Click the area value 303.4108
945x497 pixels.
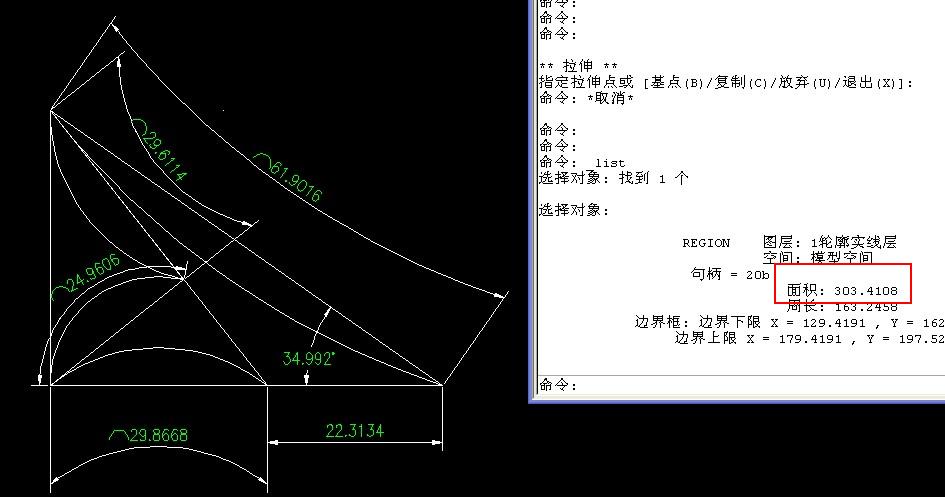(x=865, y=291)
